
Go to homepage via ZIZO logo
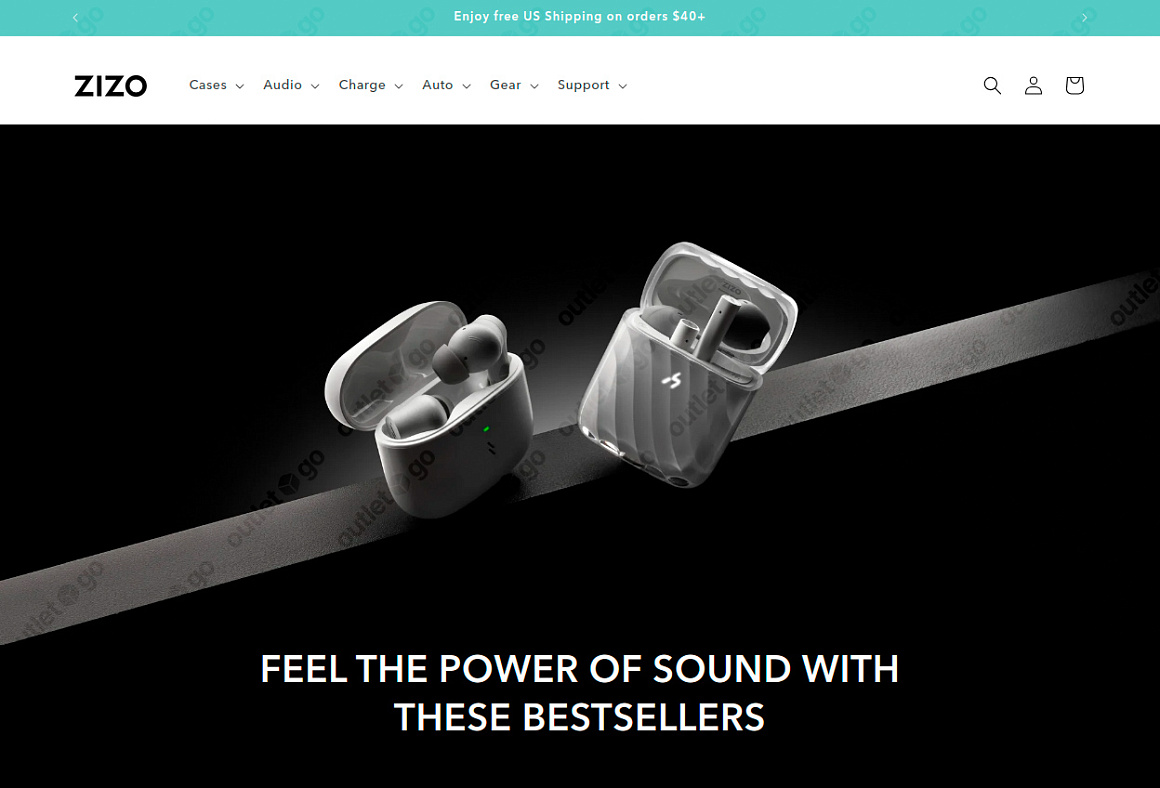110,86
